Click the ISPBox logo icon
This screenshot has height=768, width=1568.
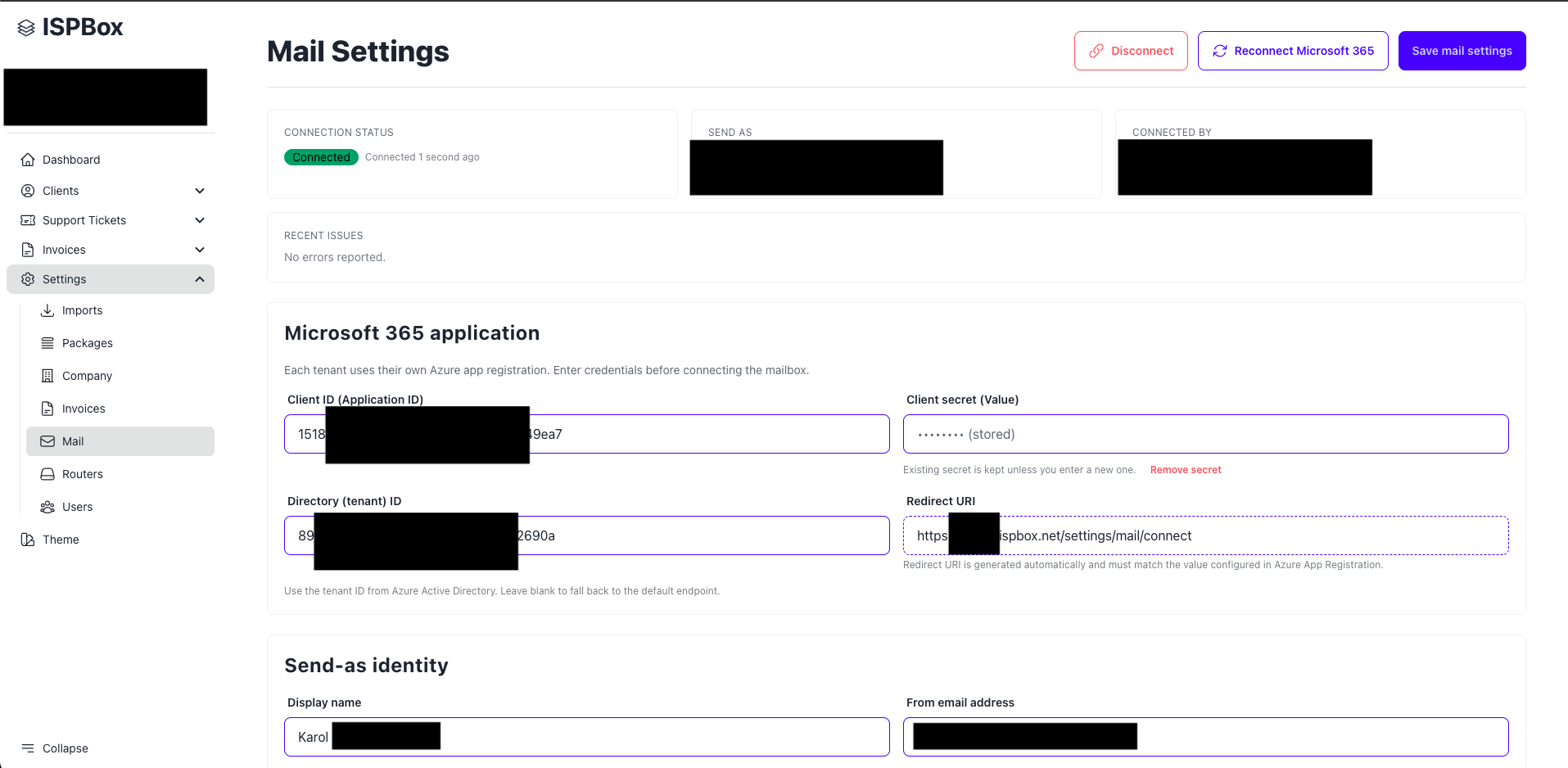click(x=26, y=28)
